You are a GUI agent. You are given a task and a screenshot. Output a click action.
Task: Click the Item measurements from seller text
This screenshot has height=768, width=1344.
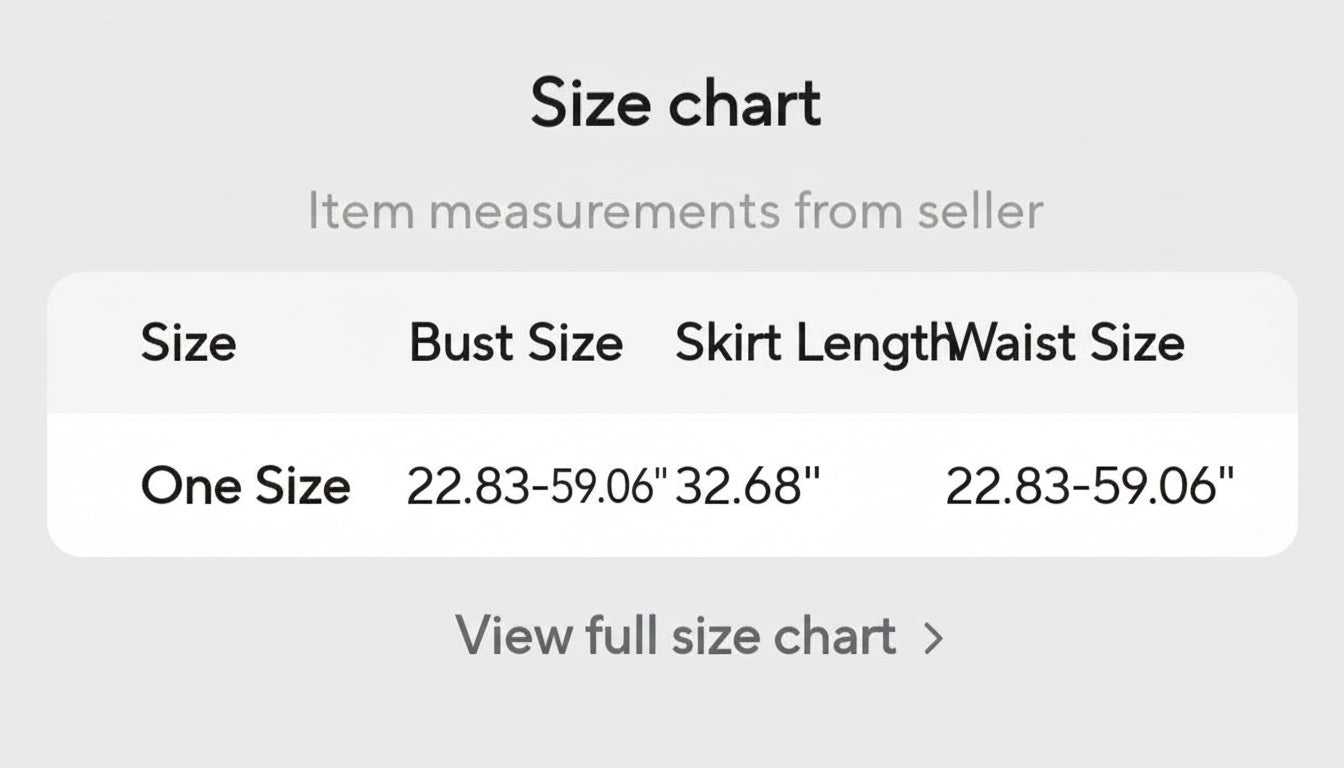(x=675, y=210)
